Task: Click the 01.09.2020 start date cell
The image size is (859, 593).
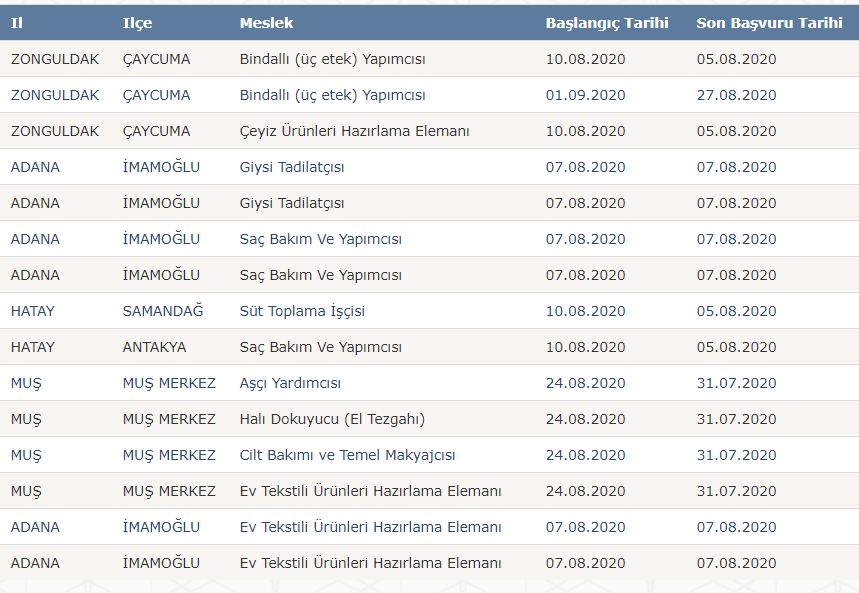Action: [585, 95]
